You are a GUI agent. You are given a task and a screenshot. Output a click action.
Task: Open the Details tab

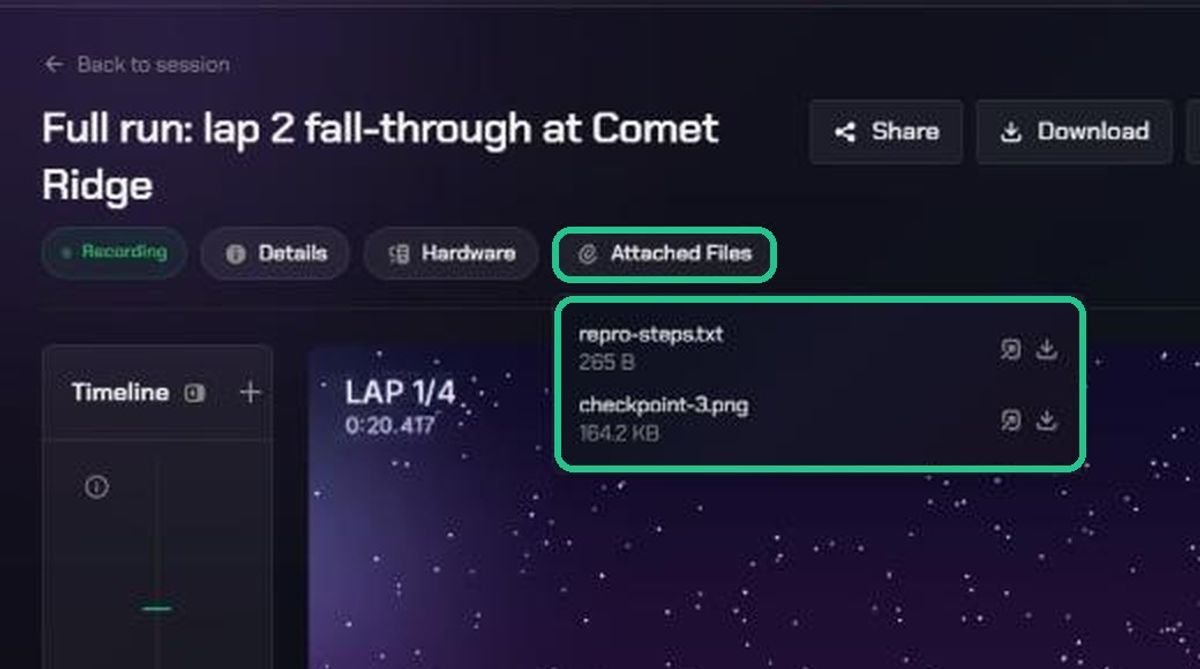point(275,254)
